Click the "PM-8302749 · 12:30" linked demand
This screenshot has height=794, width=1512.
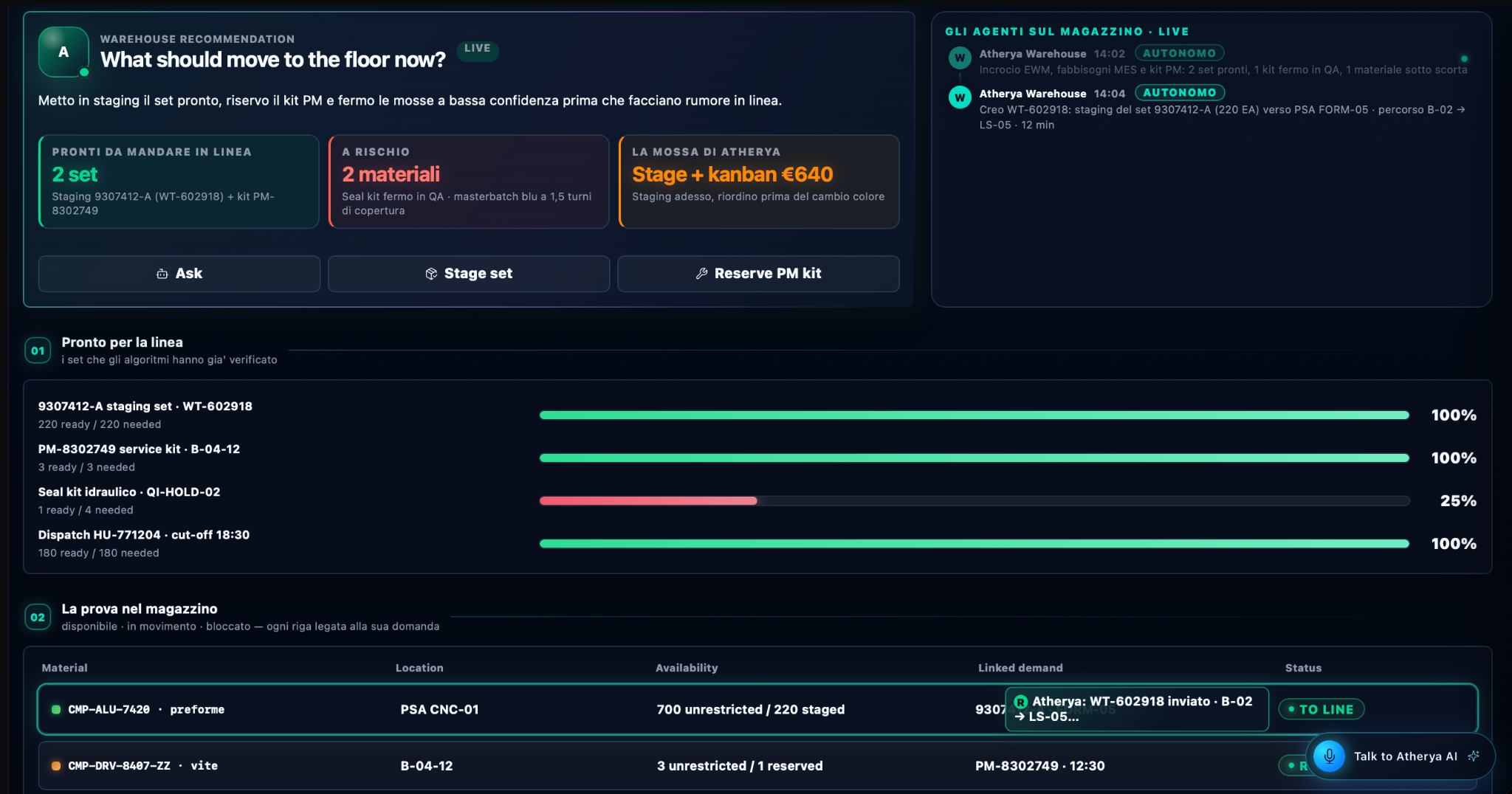1039,766
